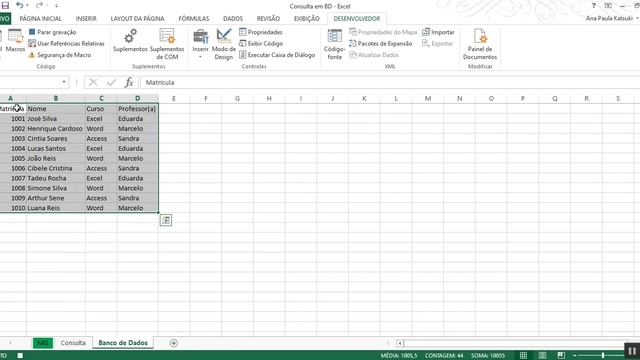Switch to Normal view icon in status bar
This screenshot has width=640, height=360.
[x=523, y=356]
